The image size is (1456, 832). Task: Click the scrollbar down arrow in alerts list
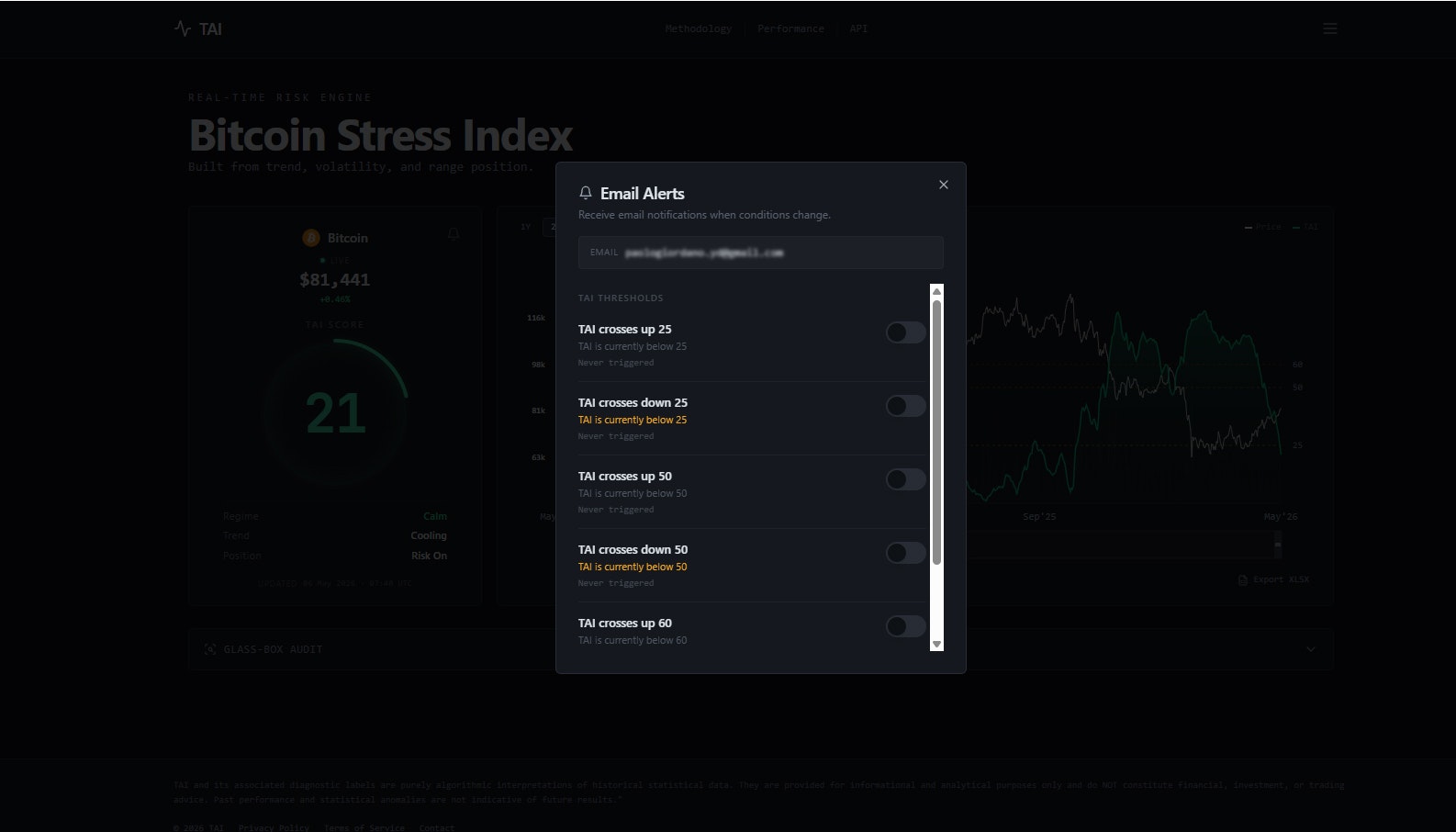(x=936, y=644)
